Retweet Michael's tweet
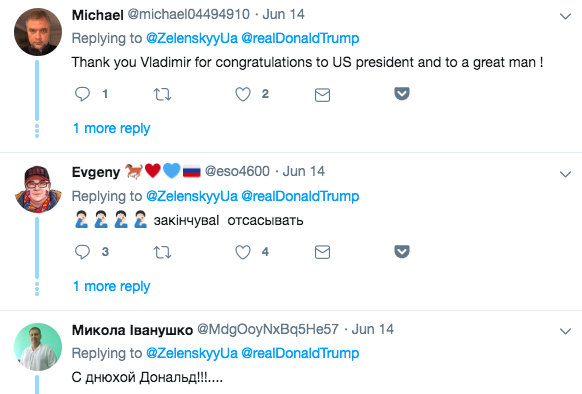The width and height of the screenshot is (582, 394). pyautogui.click(x=163, y=94)
